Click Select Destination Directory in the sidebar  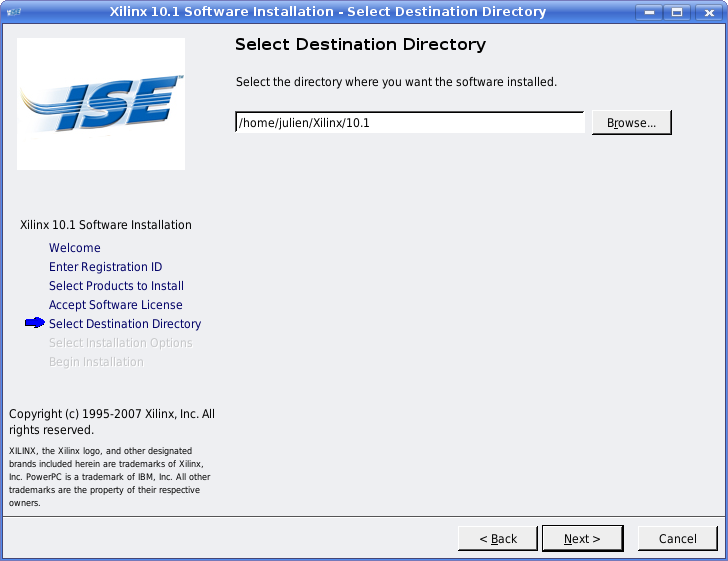(x=125, y=324)
